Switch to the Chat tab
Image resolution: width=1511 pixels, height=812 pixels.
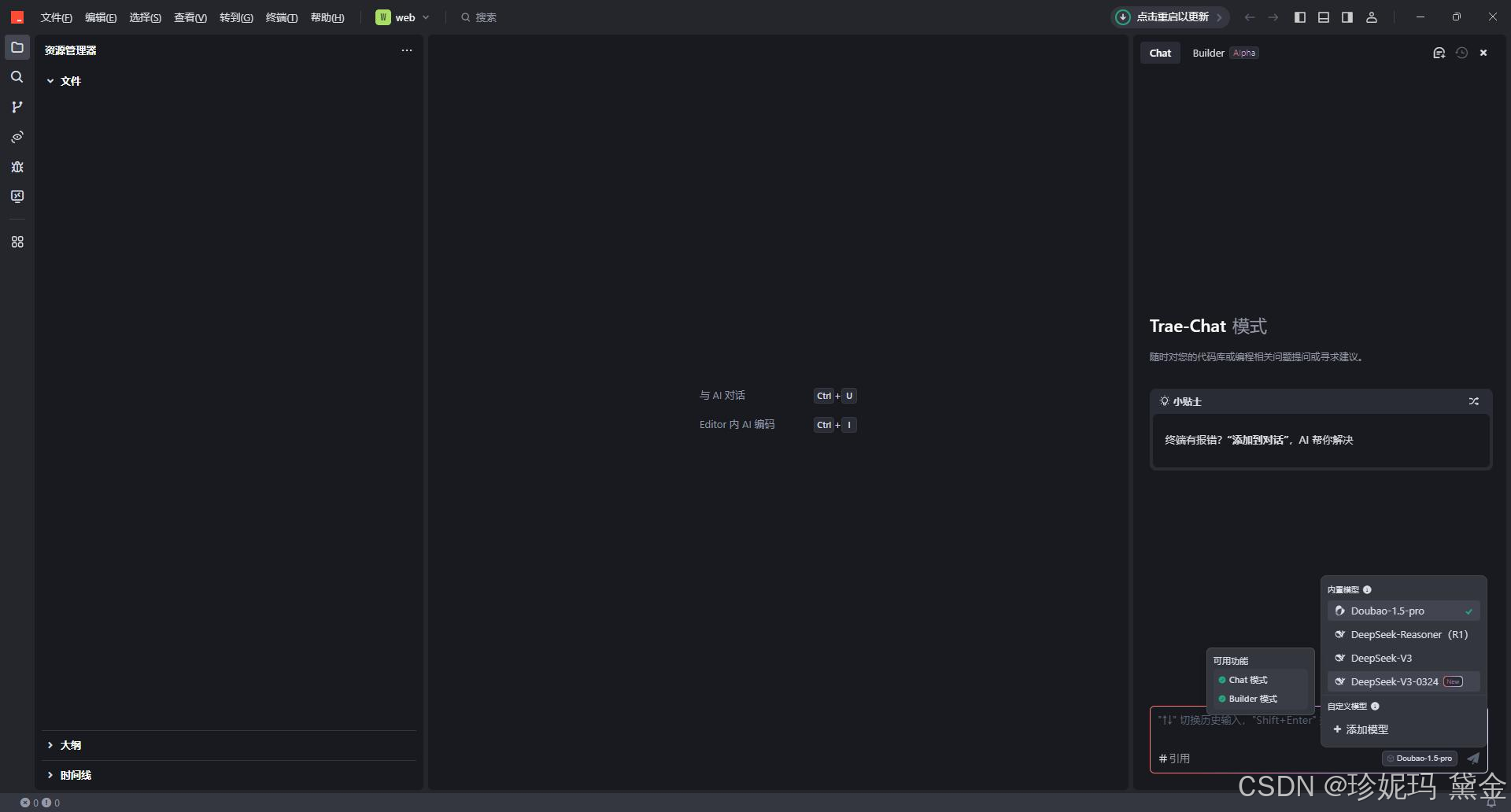1160,53
